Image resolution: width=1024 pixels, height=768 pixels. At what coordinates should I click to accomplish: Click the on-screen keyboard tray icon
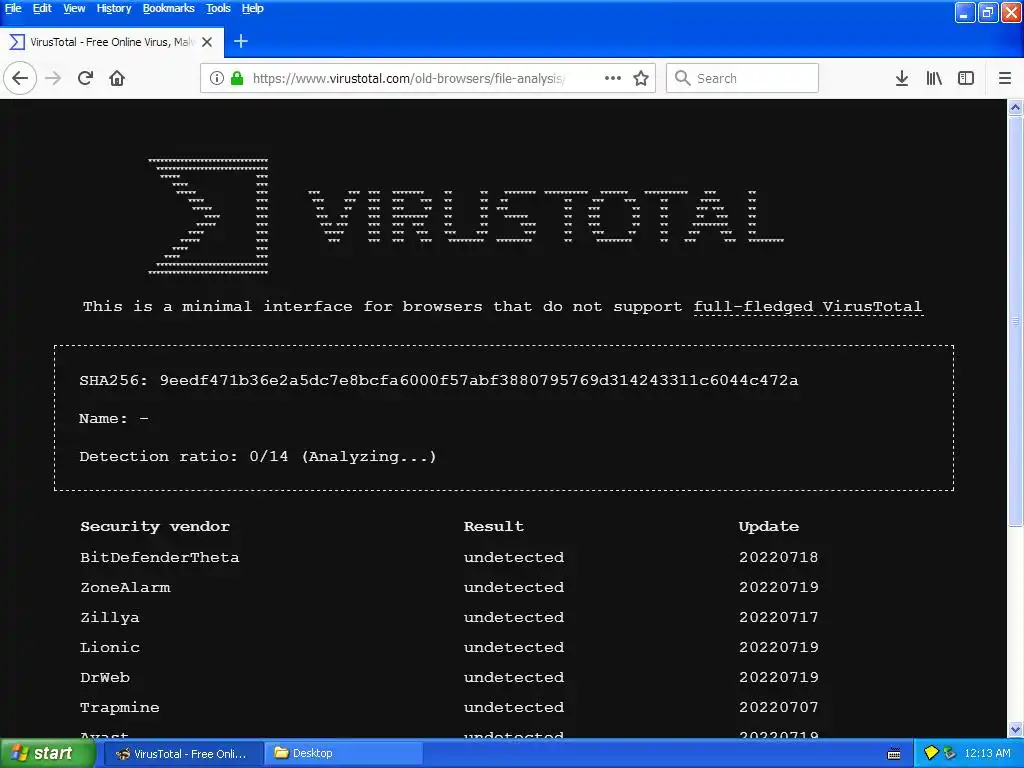click(894, 754)
